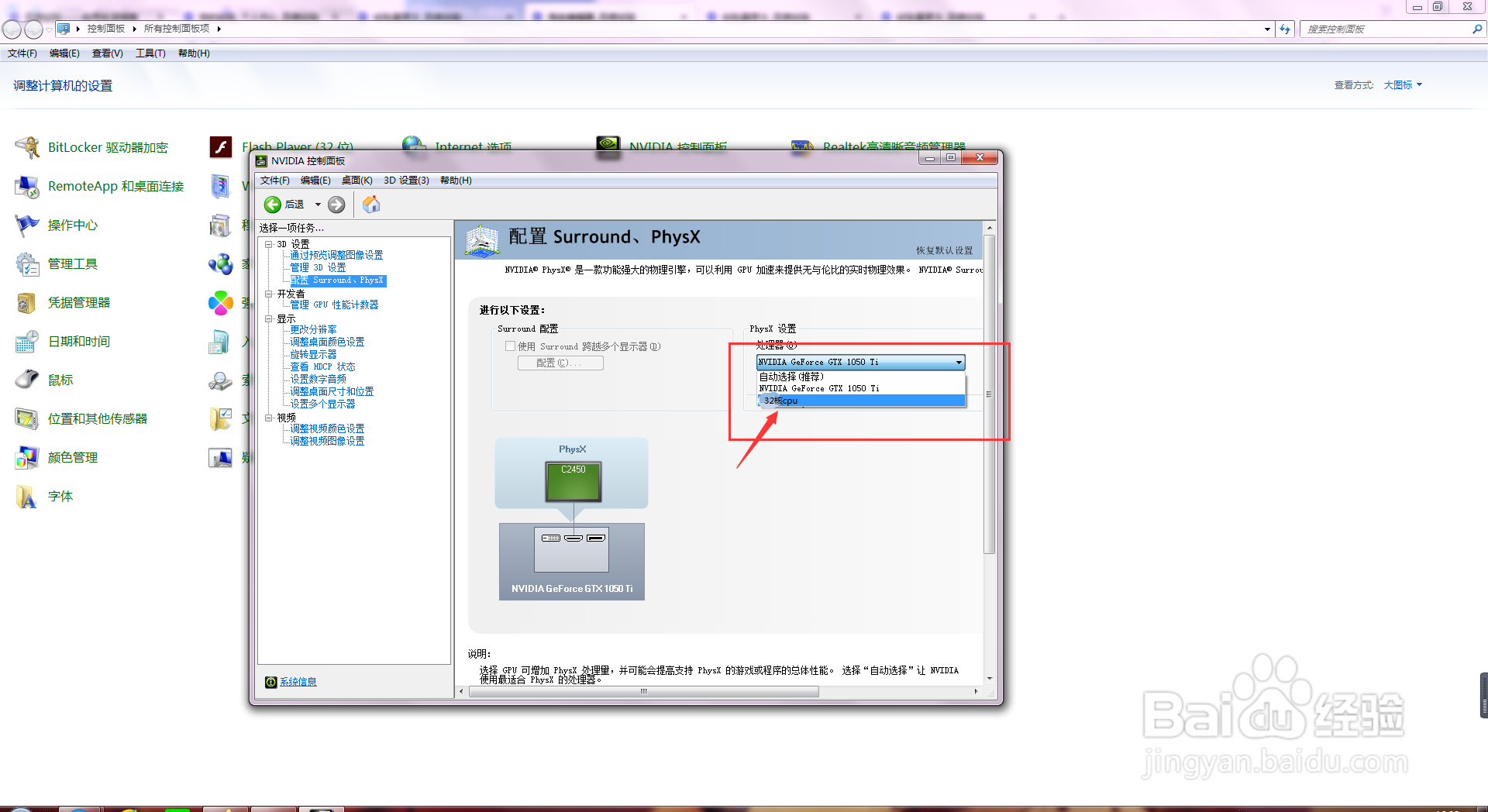Select 调整视频颜色设置 task
This screenshot has width=1488, height=812.
click(327, 428)
